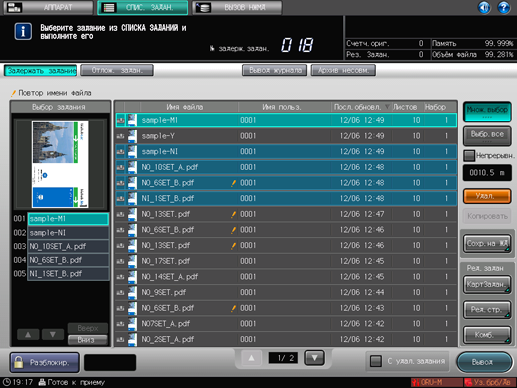Click the page thumbnail icon of NO_9SET.pdf row

(x=132, y=292)
